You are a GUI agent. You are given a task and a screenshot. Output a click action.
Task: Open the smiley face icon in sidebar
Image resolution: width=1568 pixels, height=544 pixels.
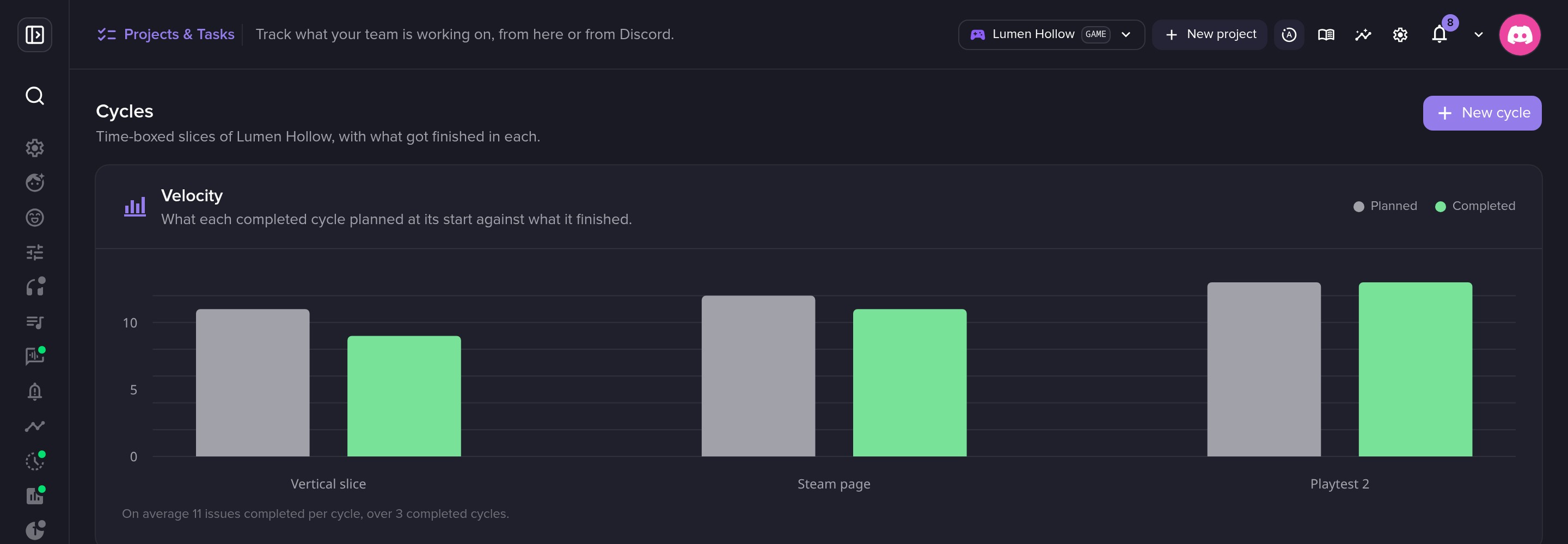click(35, 217)
